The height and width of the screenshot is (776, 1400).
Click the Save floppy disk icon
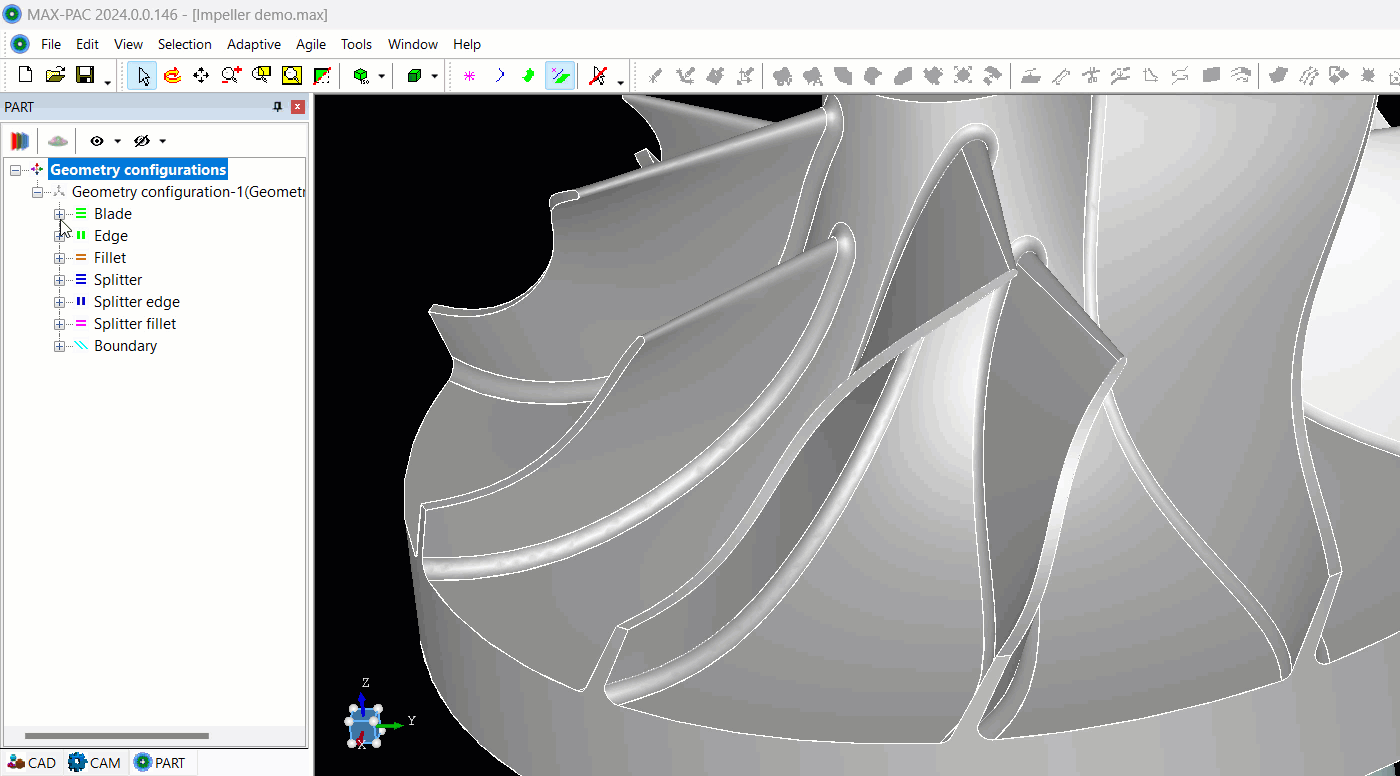tap(85, 75)
